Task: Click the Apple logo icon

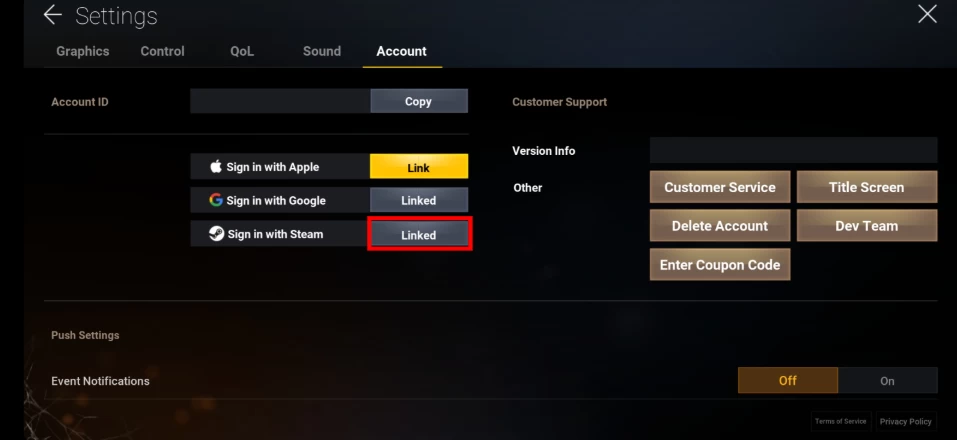Action: pyautogui.click(x=215, y=167)
